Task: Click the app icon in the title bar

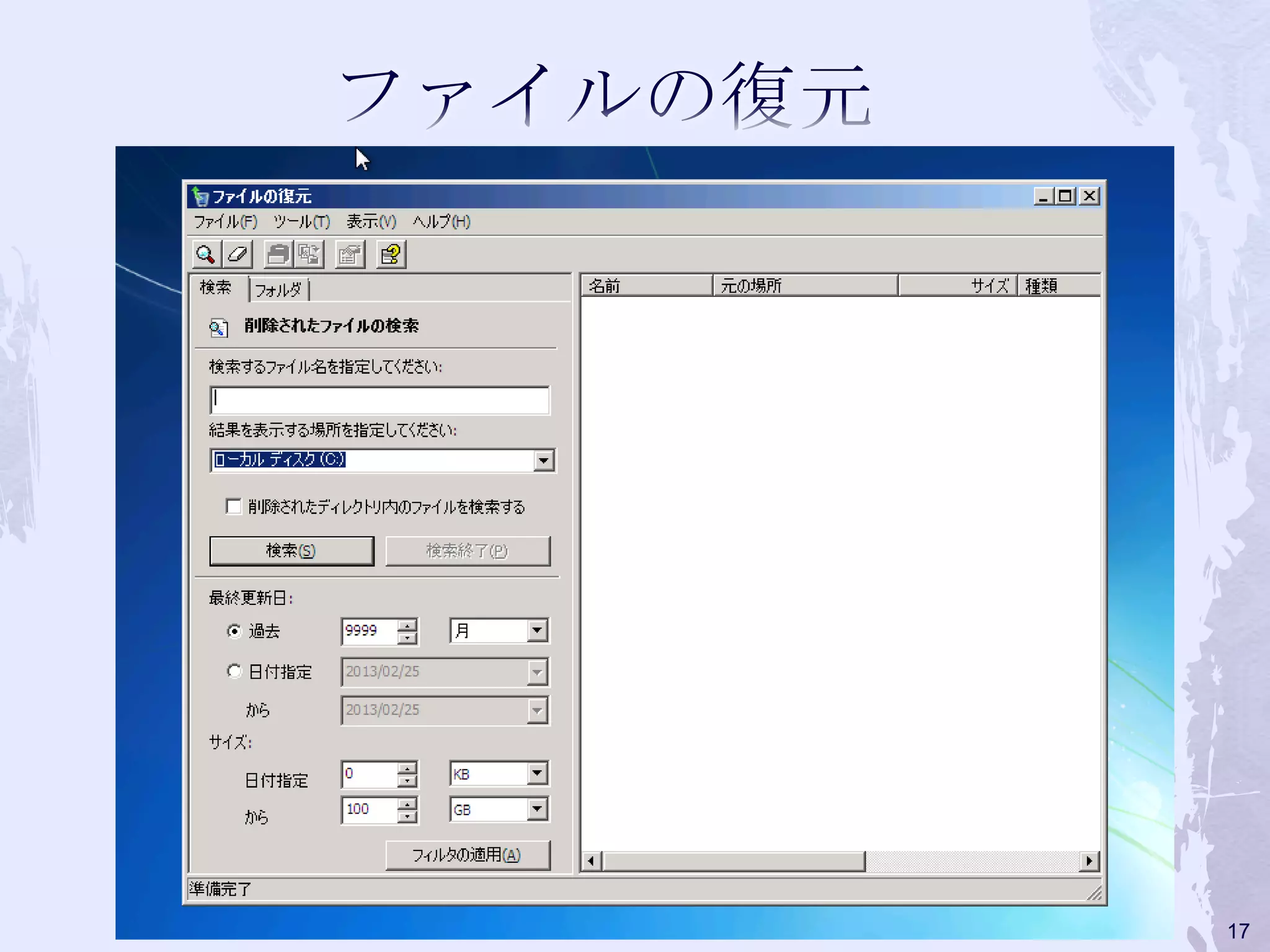Action: [x=200, y=196]
